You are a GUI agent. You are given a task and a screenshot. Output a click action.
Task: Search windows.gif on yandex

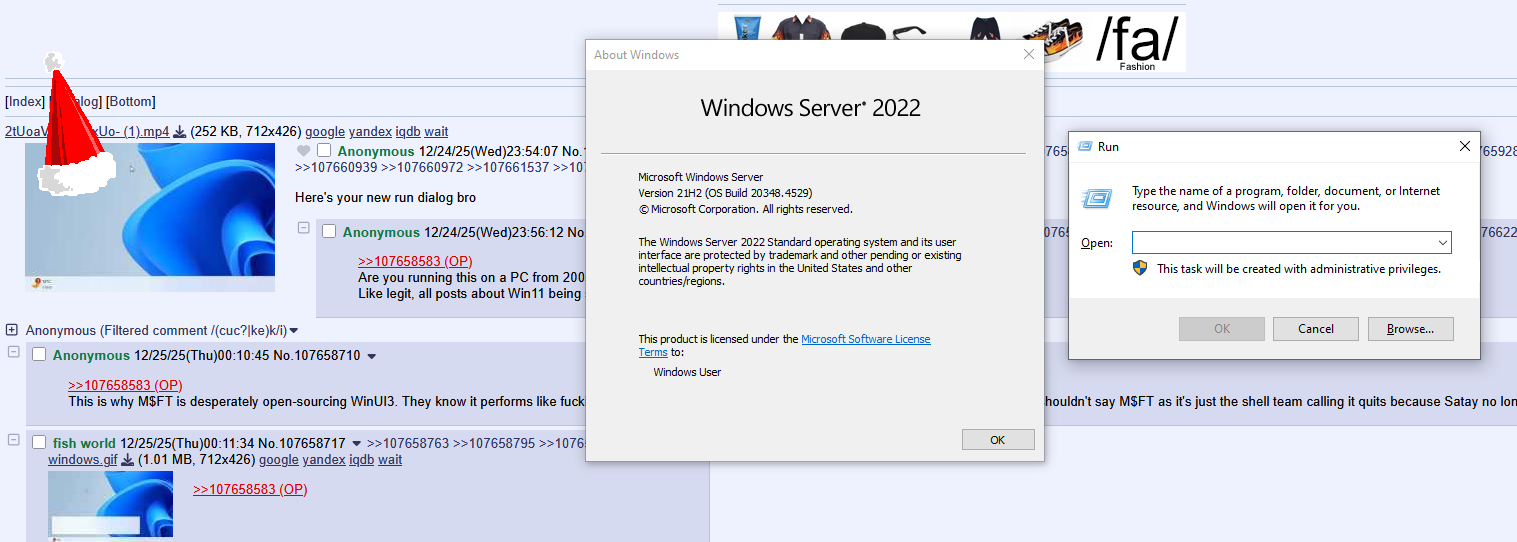click(x=324, y=460)
